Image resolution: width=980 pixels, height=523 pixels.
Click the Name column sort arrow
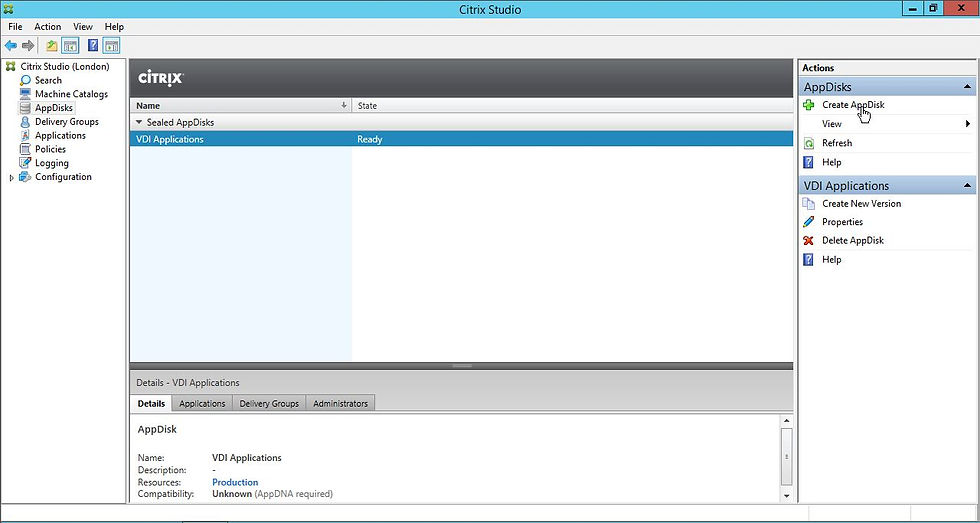point(344,106)
